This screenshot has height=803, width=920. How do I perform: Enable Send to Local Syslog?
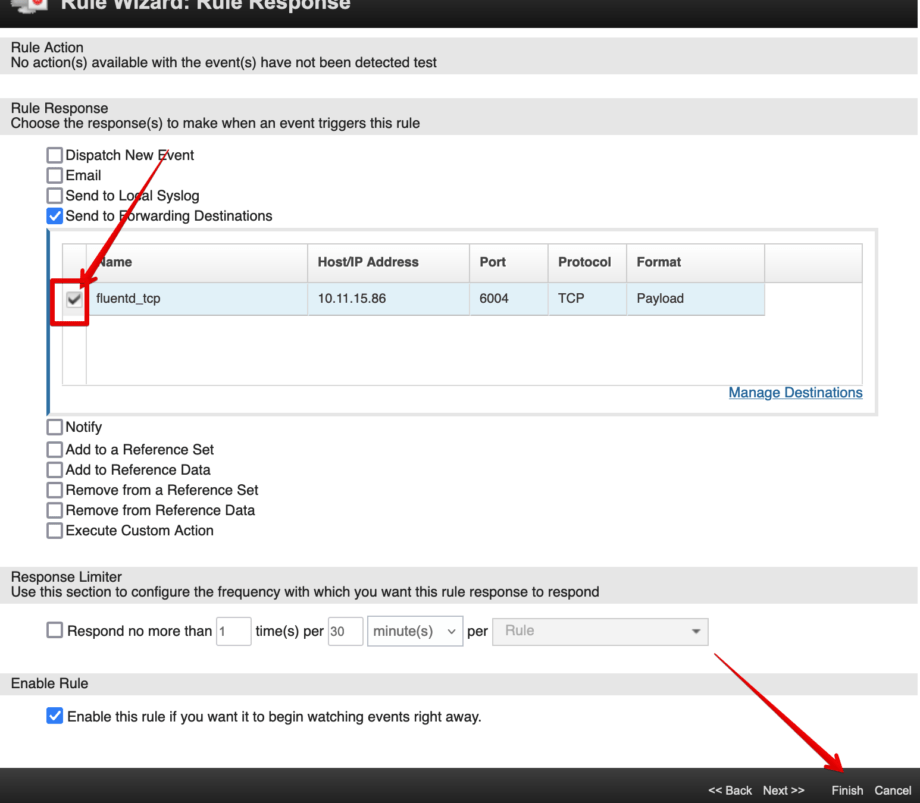54,195
